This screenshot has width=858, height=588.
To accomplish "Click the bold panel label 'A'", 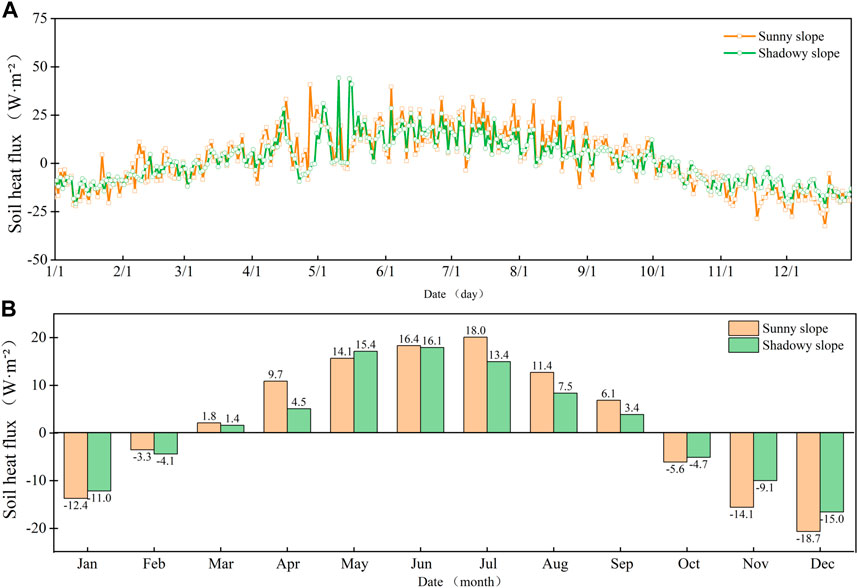I will [x=10, y=10].
